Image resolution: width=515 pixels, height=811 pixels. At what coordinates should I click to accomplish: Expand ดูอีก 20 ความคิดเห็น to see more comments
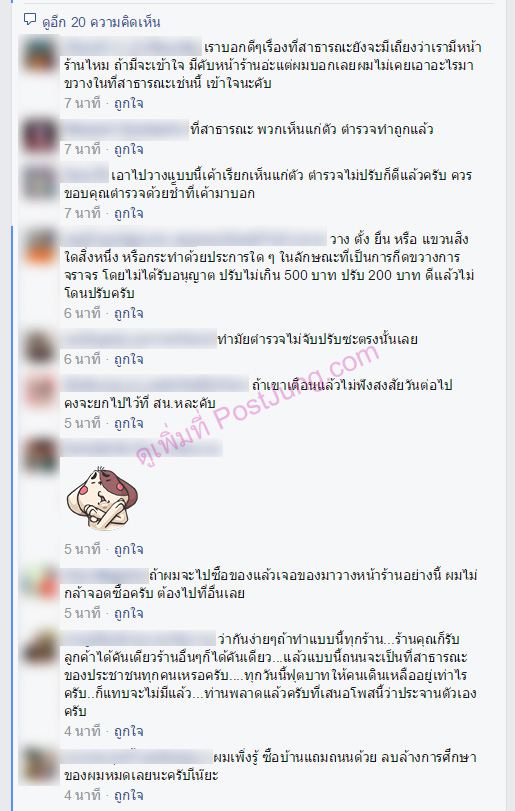[x=101, y=22]
